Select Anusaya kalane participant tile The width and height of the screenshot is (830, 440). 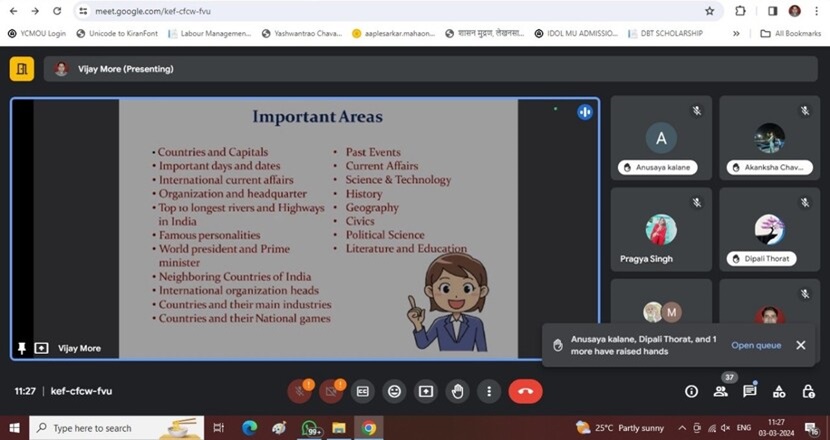pos(661,137)
